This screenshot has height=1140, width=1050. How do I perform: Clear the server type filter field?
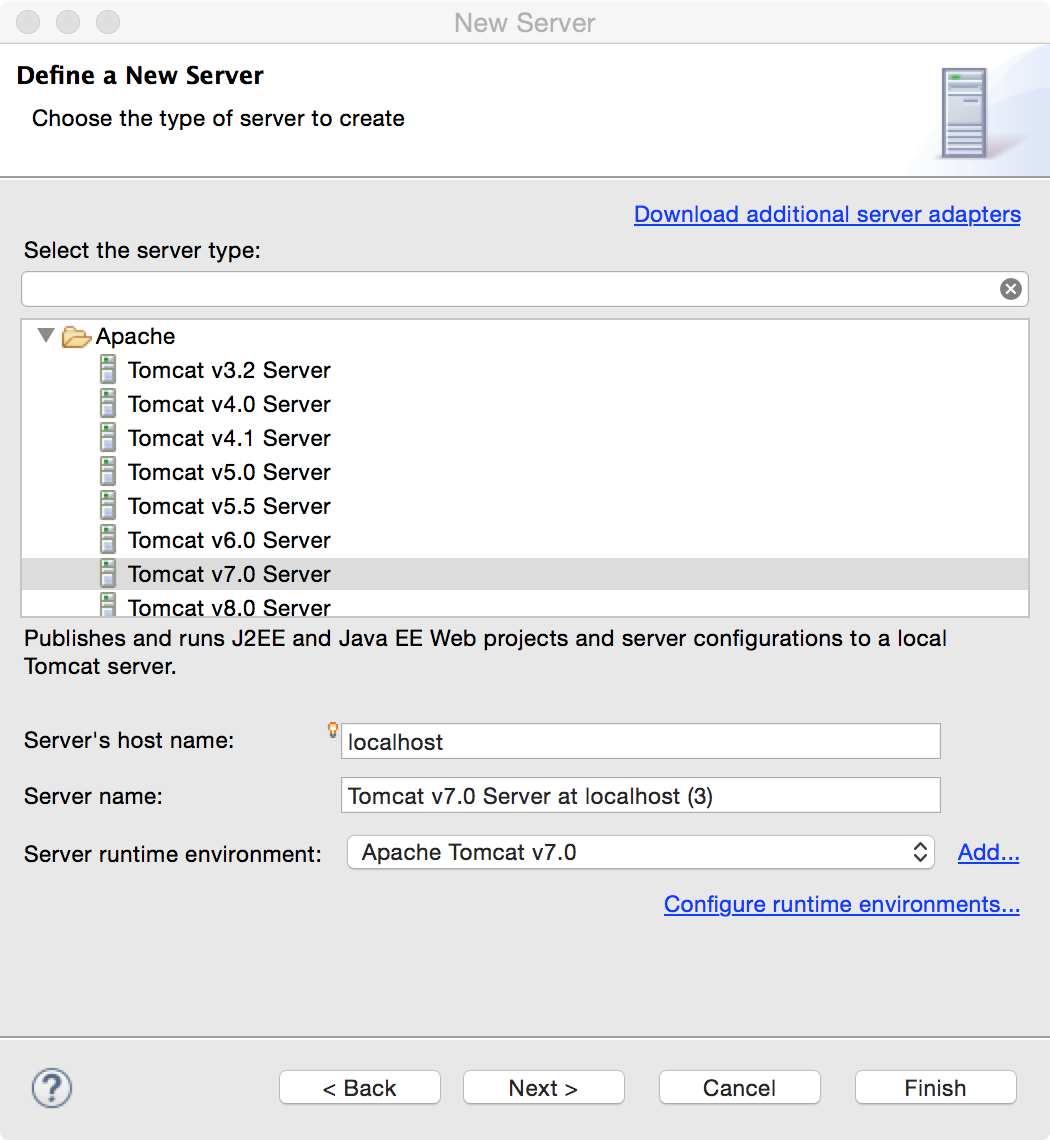1010,289
